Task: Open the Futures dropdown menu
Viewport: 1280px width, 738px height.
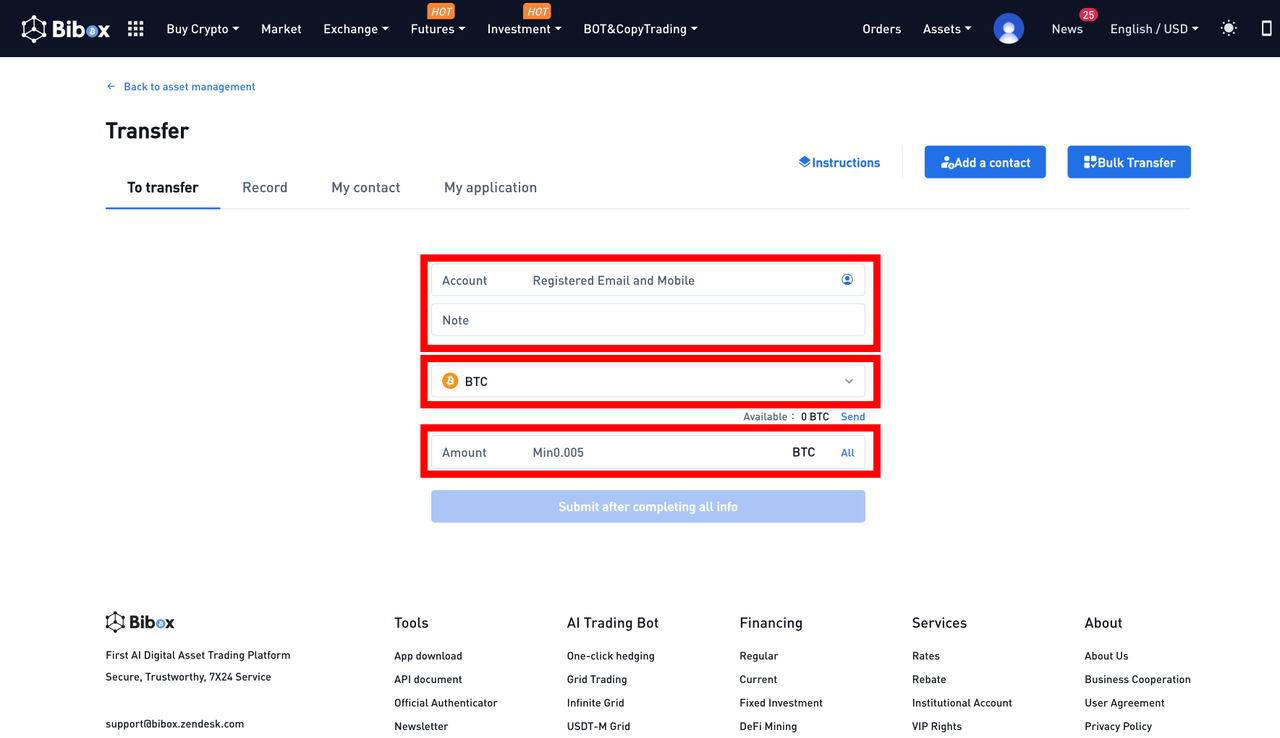Action: tap(437, 29)
